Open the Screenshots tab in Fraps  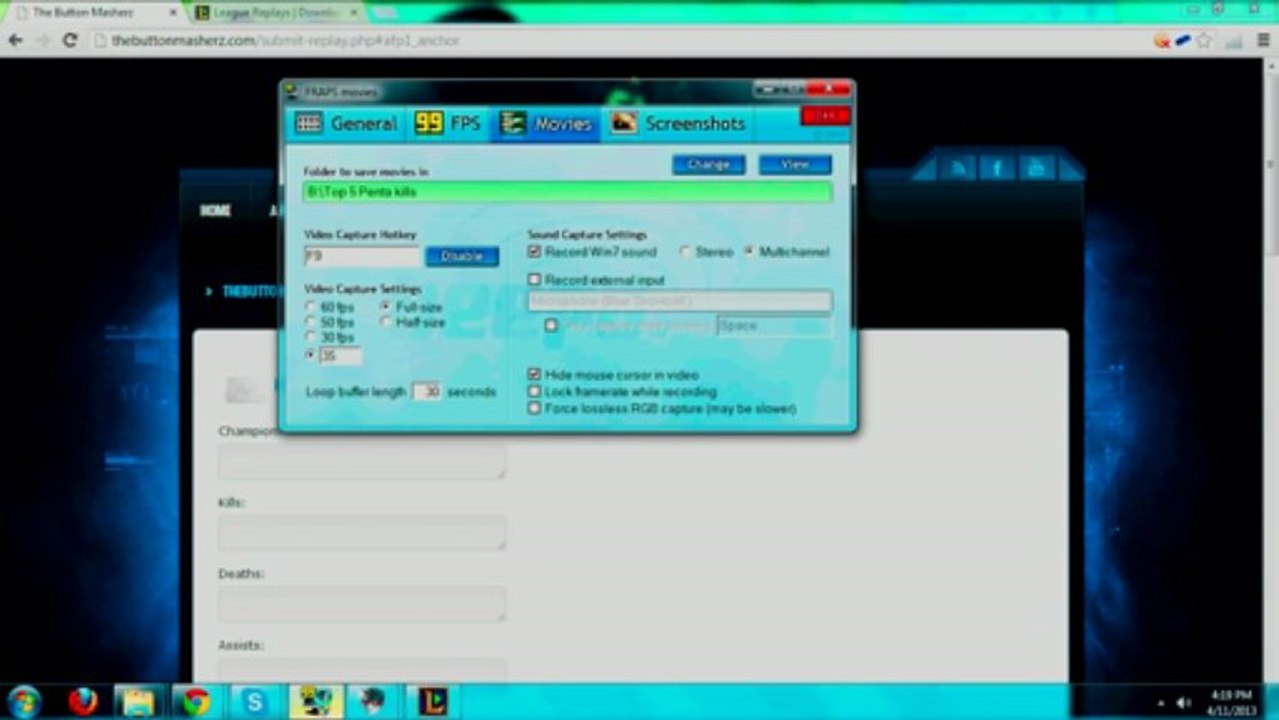click(x=679, y=124)
